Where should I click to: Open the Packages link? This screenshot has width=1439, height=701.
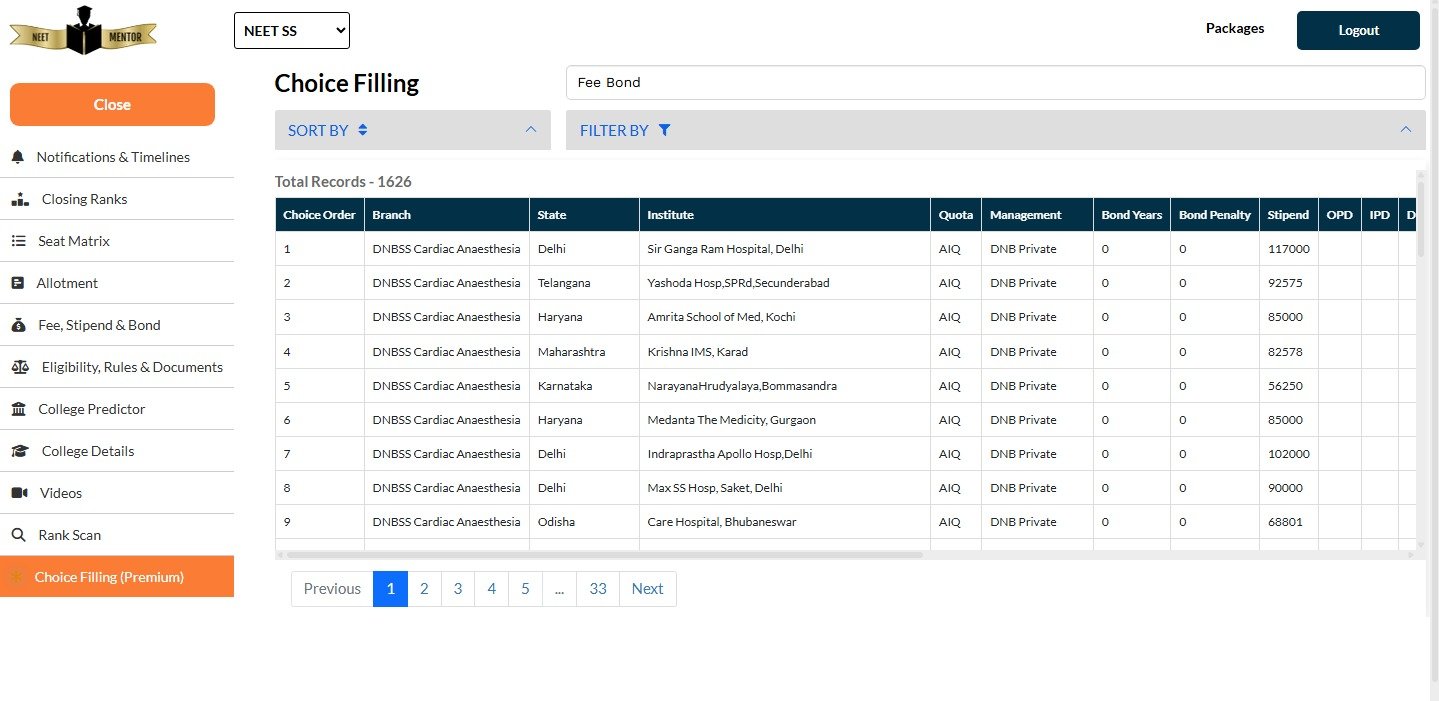1234,29
